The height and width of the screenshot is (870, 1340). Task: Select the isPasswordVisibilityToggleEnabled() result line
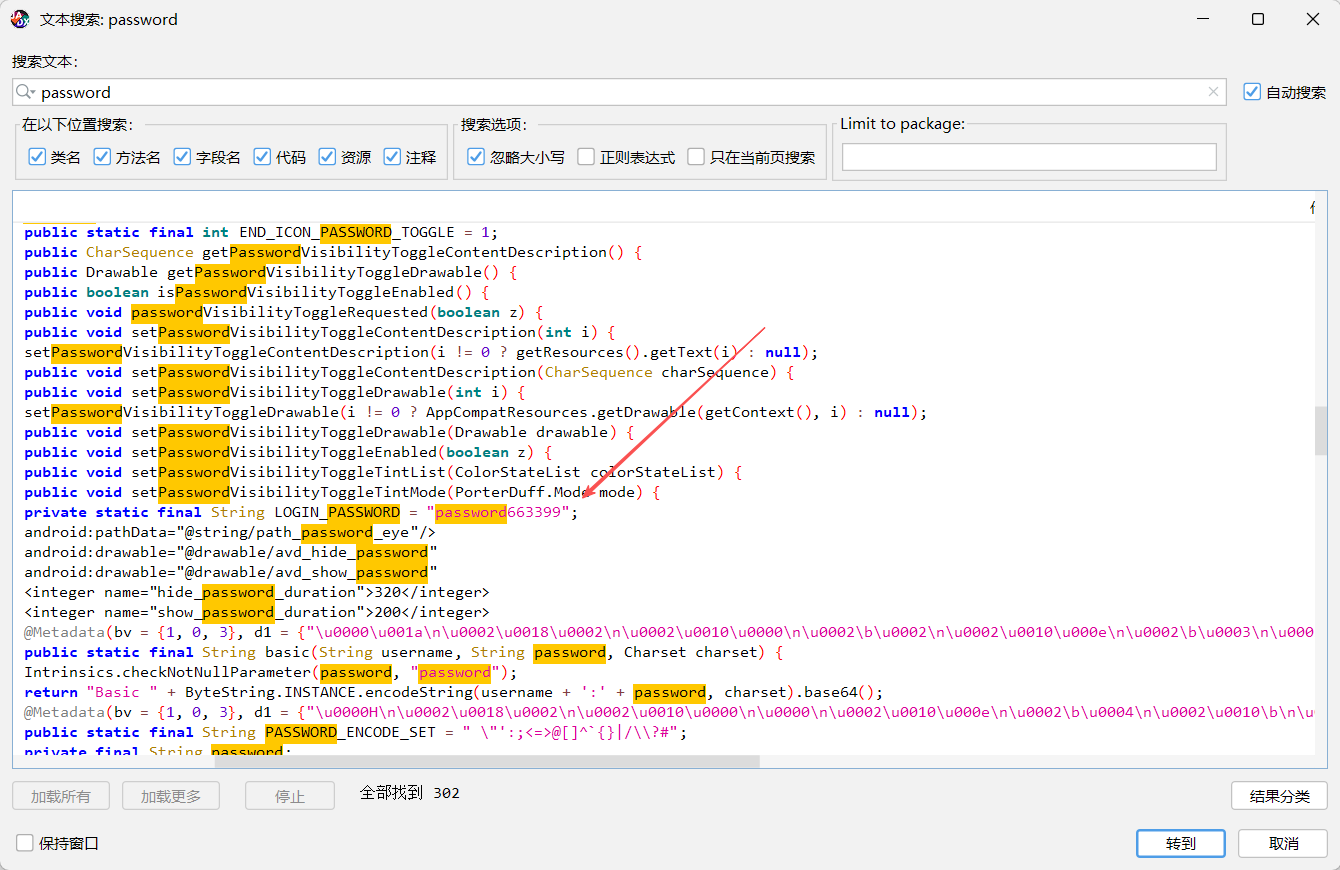coord(257,292)
